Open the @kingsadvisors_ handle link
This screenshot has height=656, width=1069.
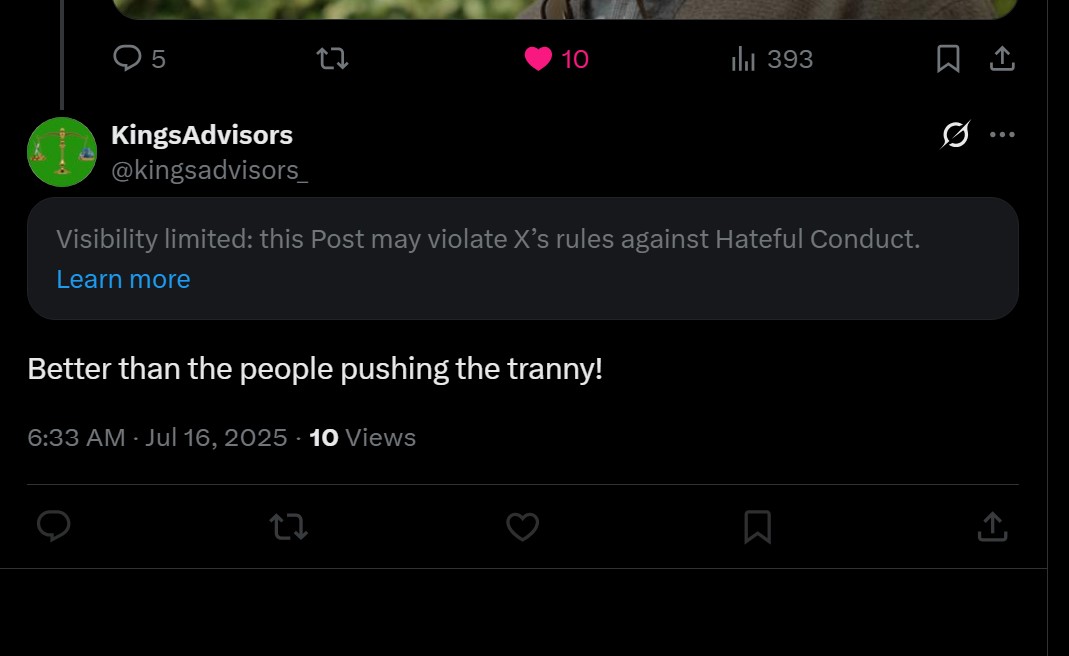point(209,170)
